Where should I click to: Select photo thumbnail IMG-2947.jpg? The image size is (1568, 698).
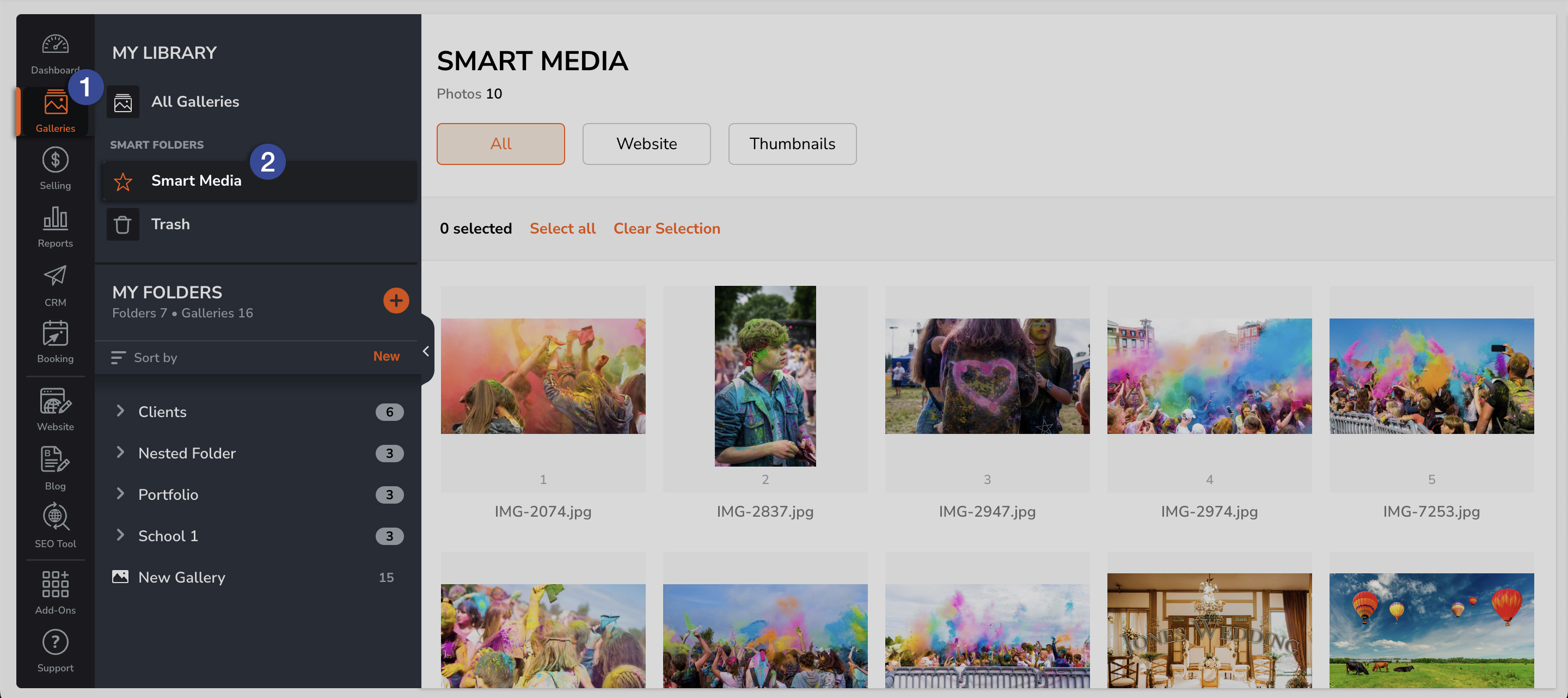click(987, 376)
